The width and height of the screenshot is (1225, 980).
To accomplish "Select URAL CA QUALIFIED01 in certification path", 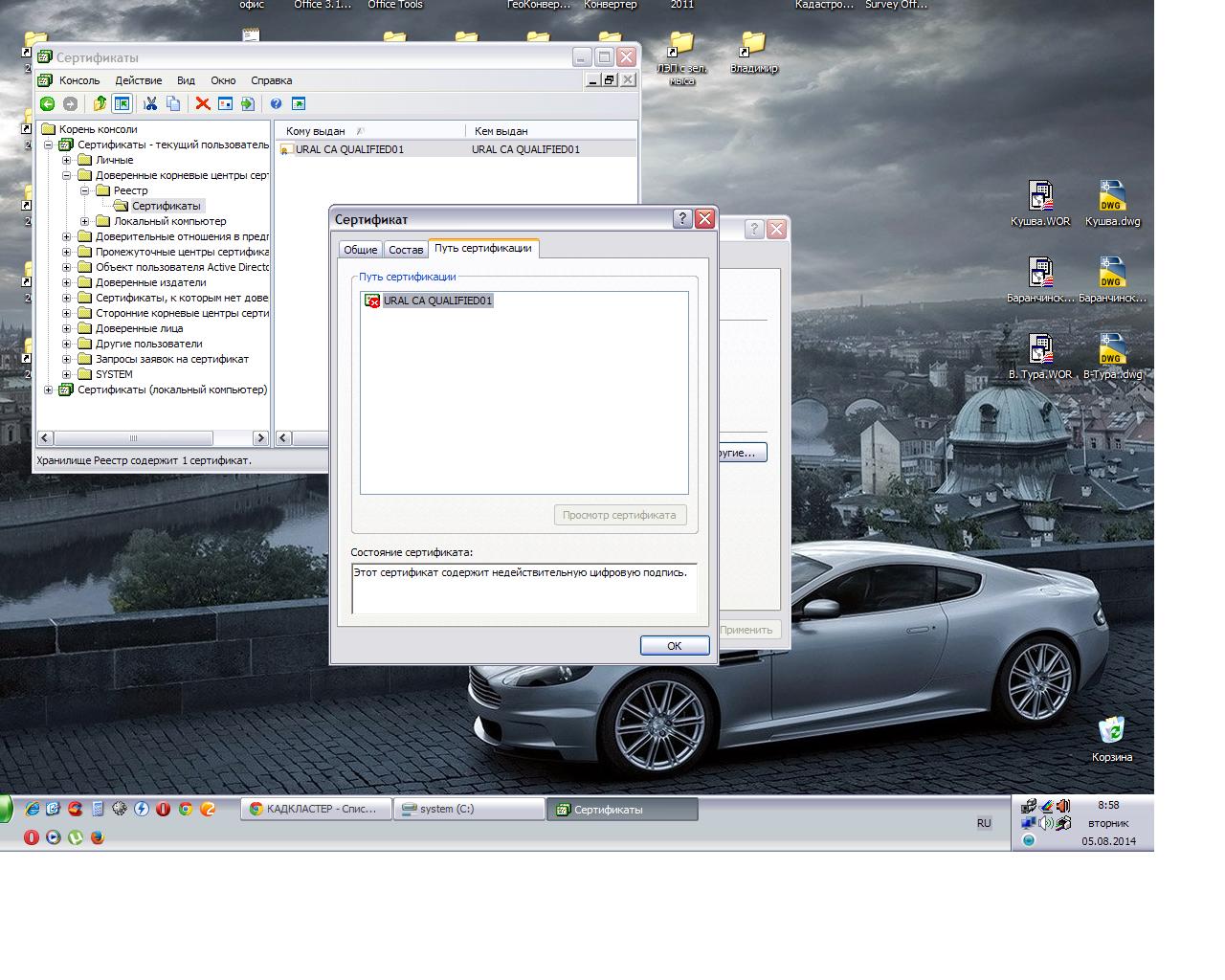I will (x=437, y=301).
